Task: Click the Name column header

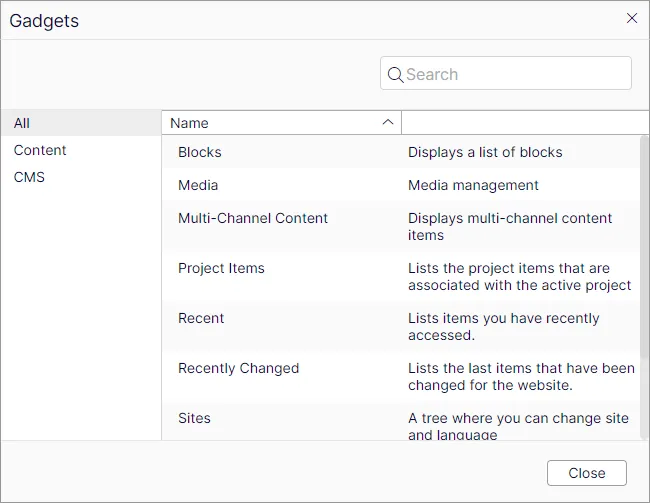Action: tap(281, 123)
